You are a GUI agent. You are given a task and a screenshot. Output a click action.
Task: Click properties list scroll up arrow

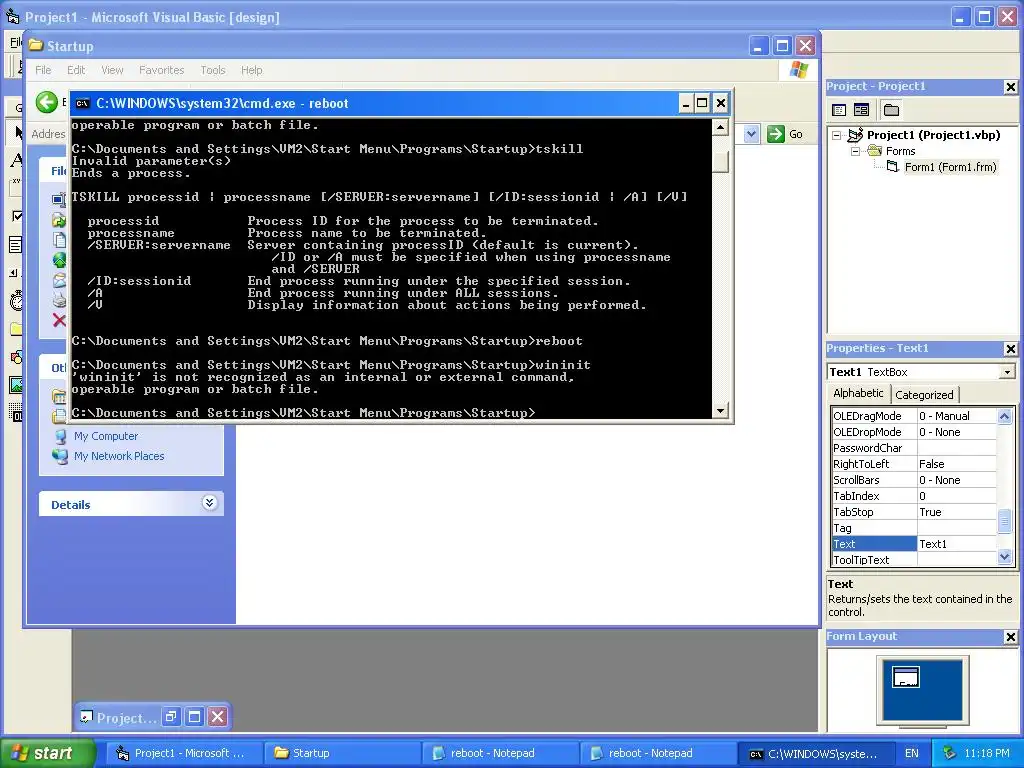click(x=1004, y=416)
